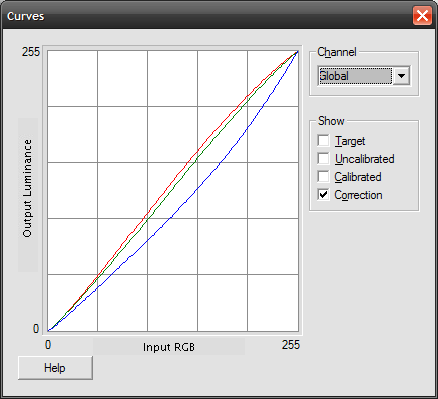
Task: Close the Curves dialog
Action: (x=422, y=16)
